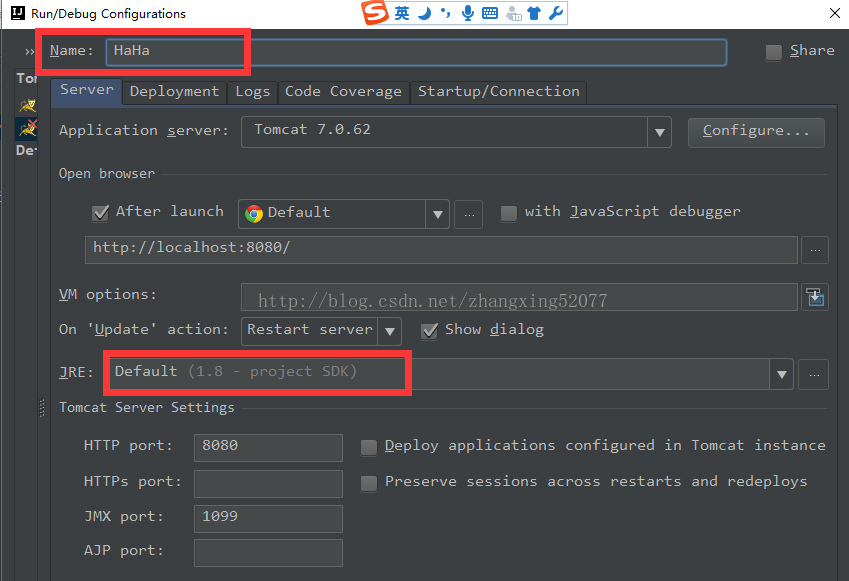This screenshot has width=849, height=581.
Task: Enable Preserve sessions across restarts and redeploys
Action: click(x=369, y=483)
